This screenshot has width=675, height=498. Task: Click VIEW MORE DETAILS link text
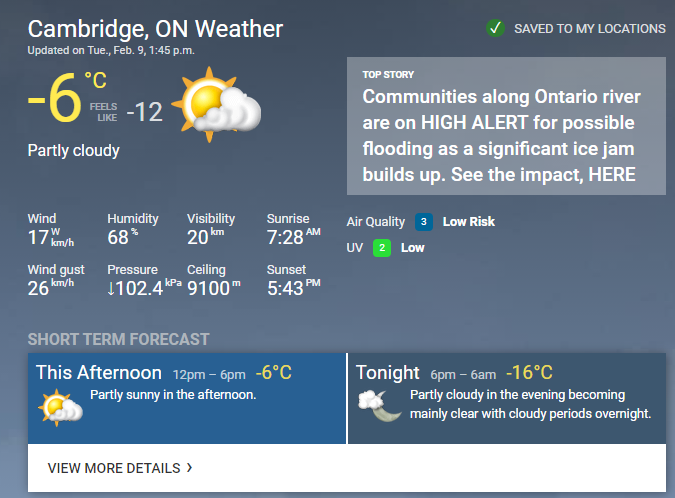point(114,468)
